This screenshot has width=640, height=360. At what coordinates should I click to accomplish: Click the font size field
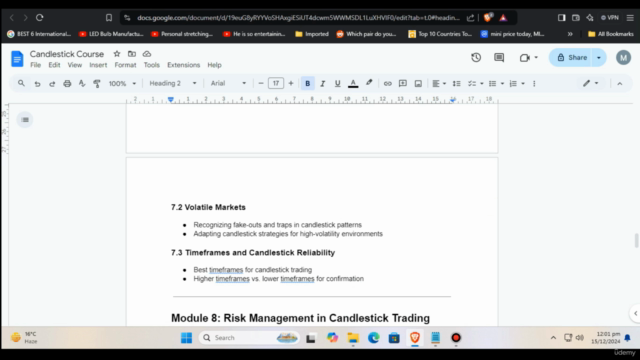click(276, 84)
